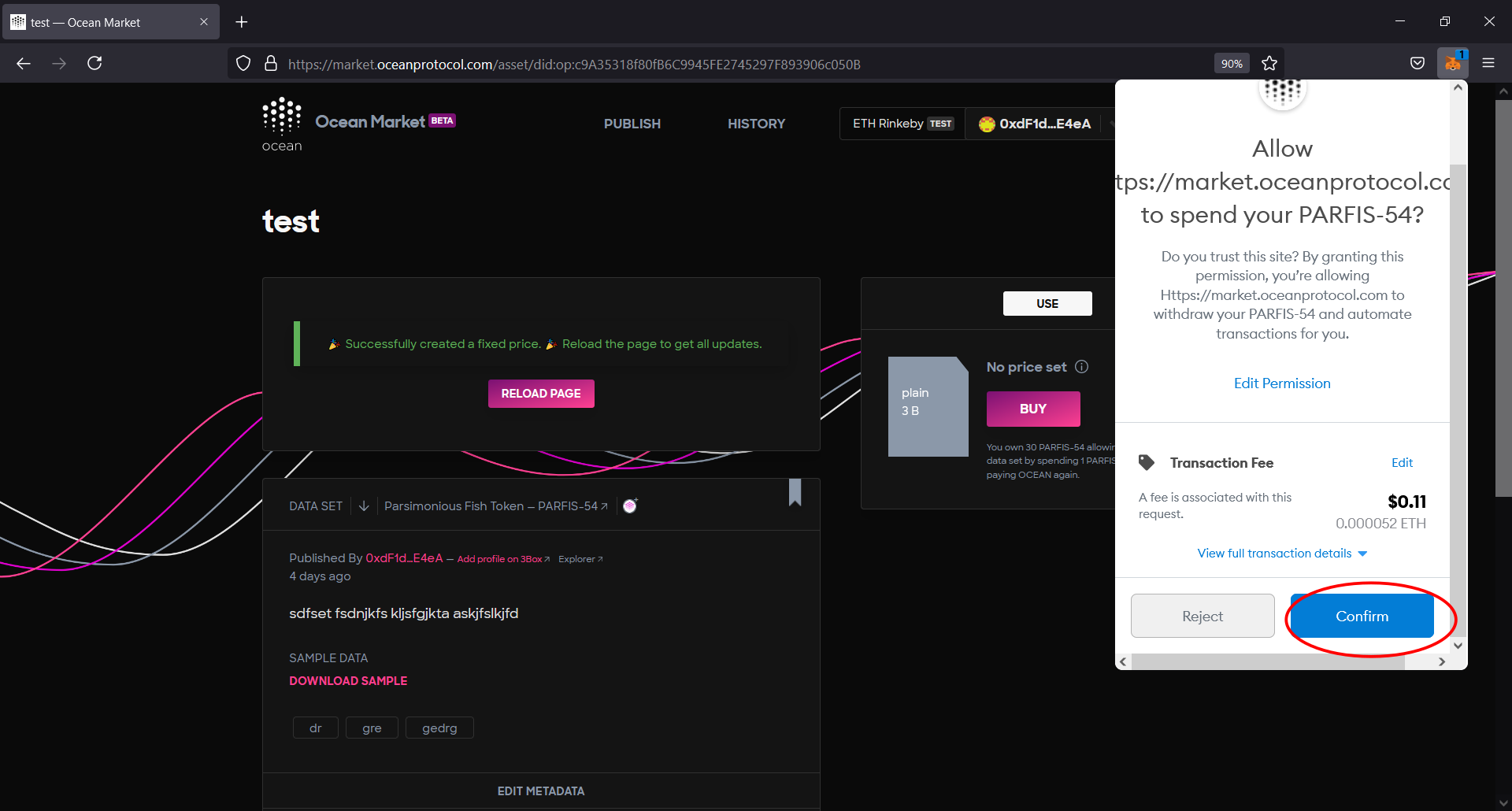
Task: Switch to the USE tab
Action: [x=1047, y=304]
